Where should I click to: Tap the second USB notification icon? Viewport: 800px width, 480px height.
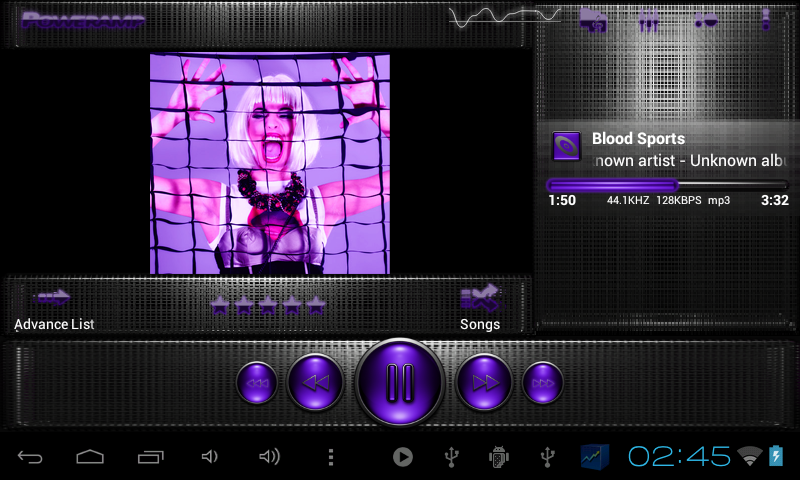coord(547,457)
